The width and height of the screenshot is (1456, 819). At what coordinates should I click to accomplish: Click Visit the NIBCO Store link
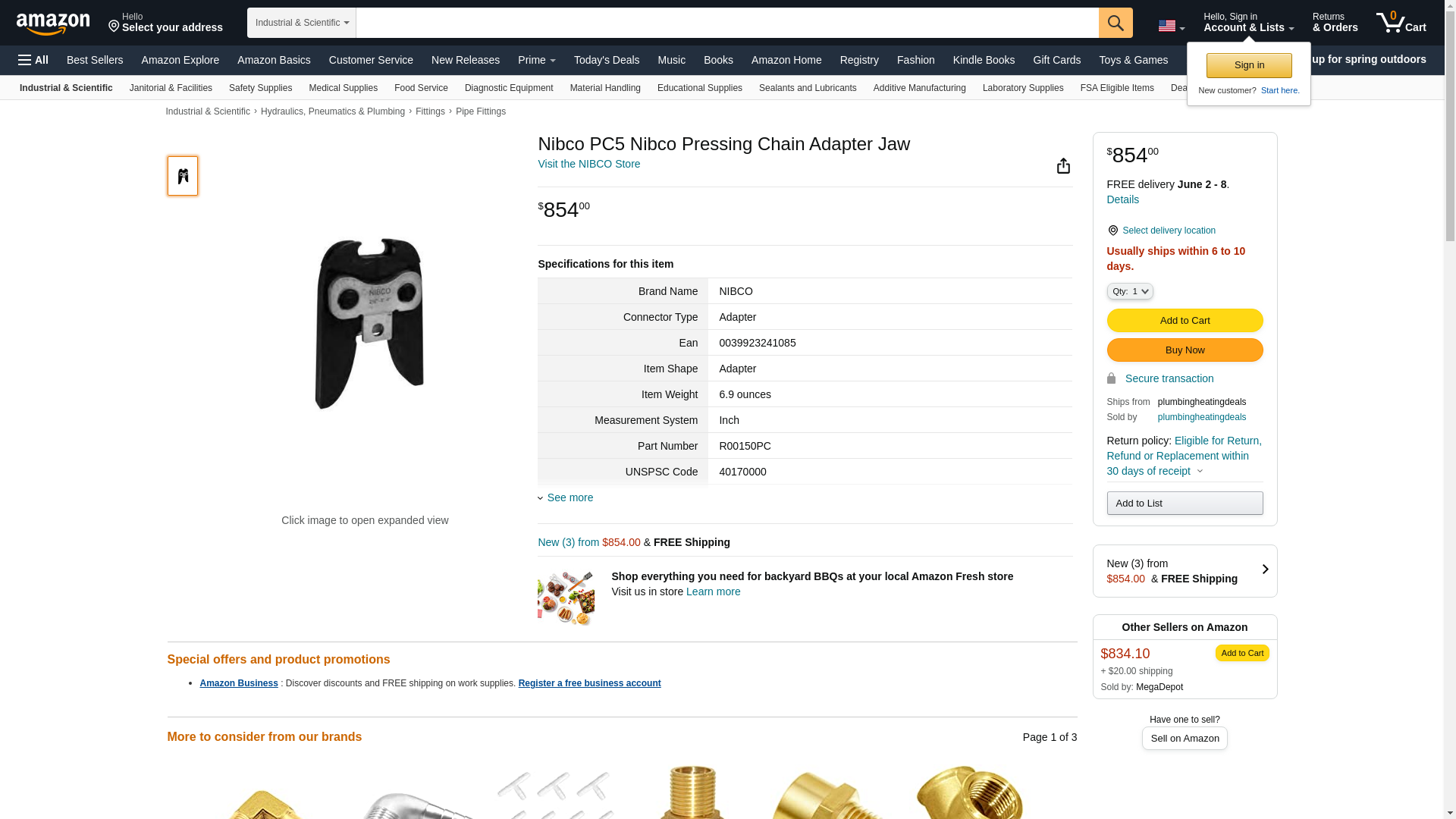click(x=588, y=164)
